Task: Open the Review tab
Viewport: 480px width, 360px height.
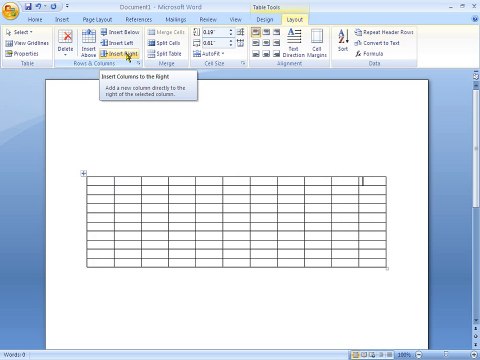Action: coord(208,20)
